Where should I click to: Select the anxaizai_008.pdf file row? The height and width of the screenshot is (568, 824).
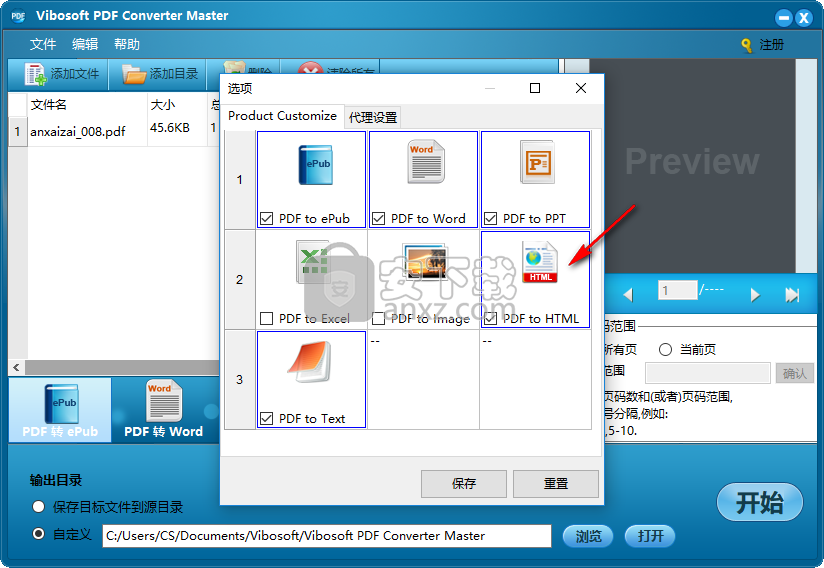[114, 131]
